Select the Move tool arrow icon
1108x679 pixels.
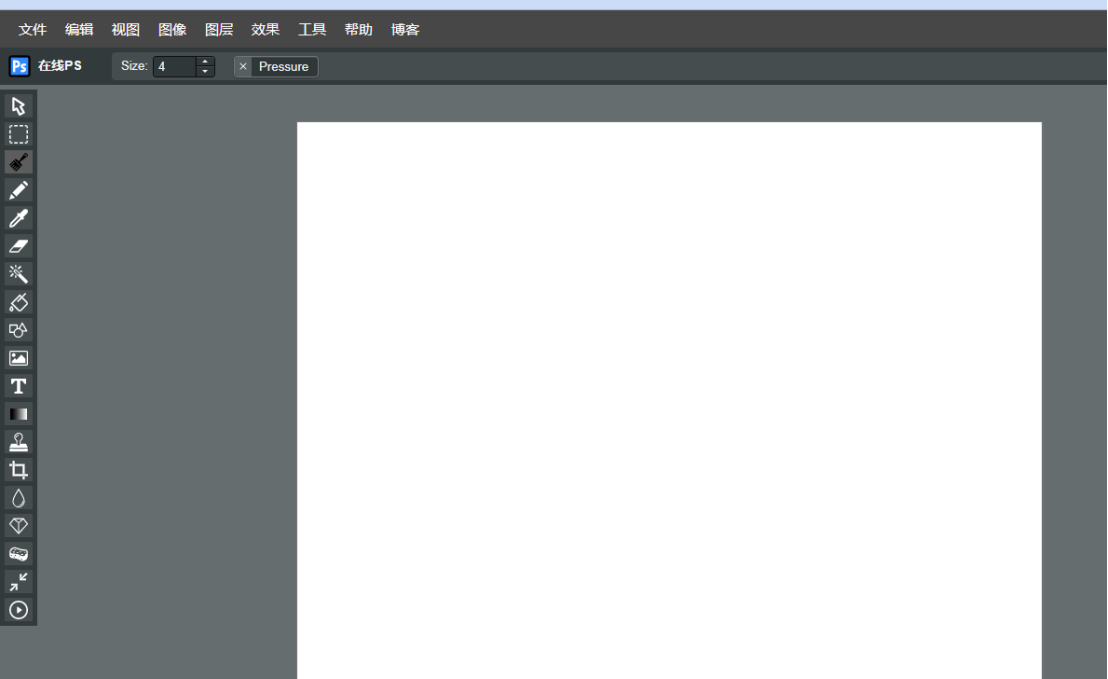(x=18, y=105)
